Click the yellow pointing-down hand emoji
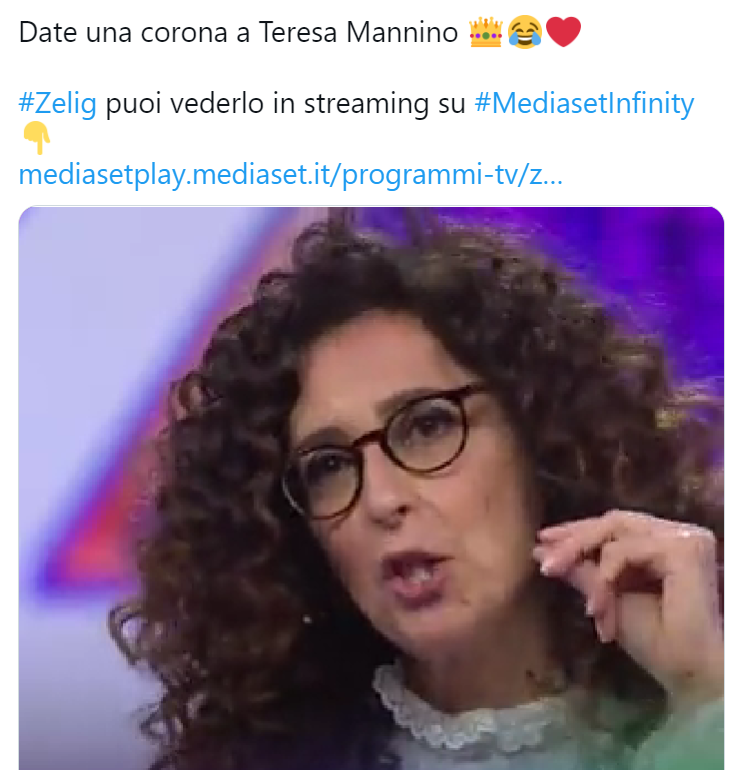Image resolution: width=731 pixels, height=770 pixels. click(x=37, y=138)
